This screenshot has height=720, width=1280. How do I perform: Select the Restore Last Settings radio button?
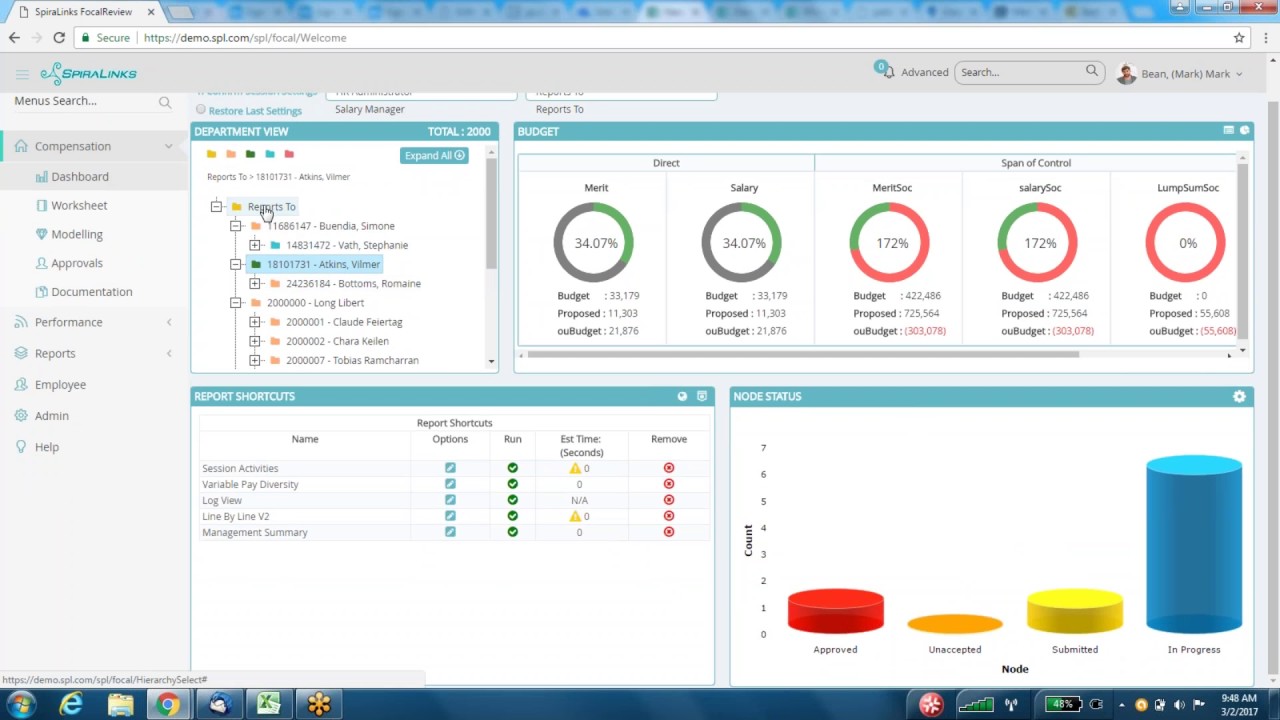tap(201, 110)
